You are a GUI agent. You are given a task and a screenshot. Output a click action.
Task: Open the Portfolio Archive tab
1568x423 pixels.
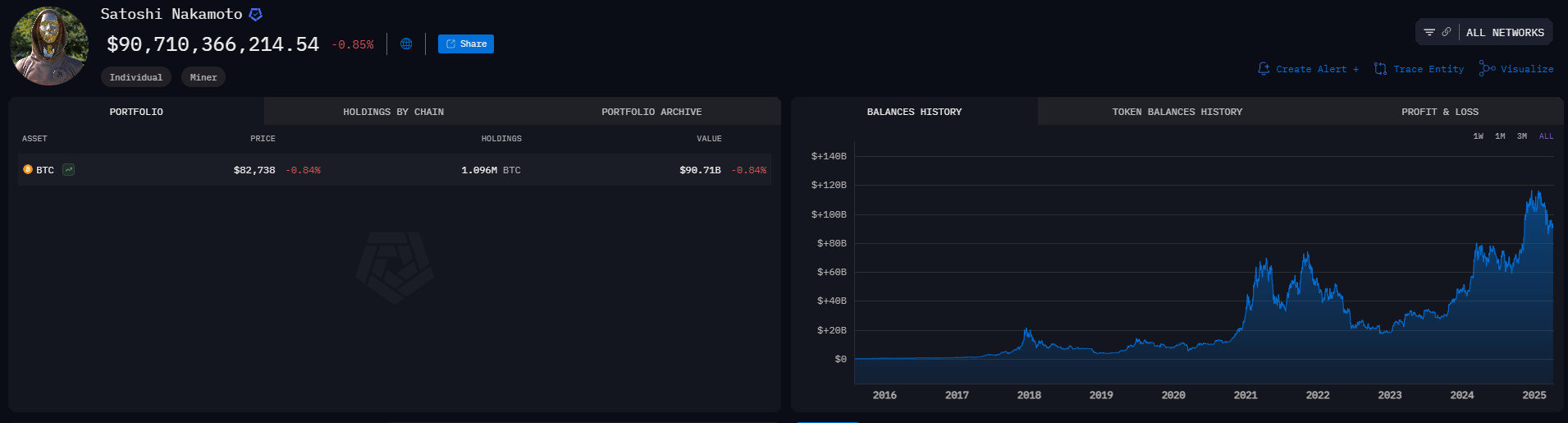click(x=651, y=112)
